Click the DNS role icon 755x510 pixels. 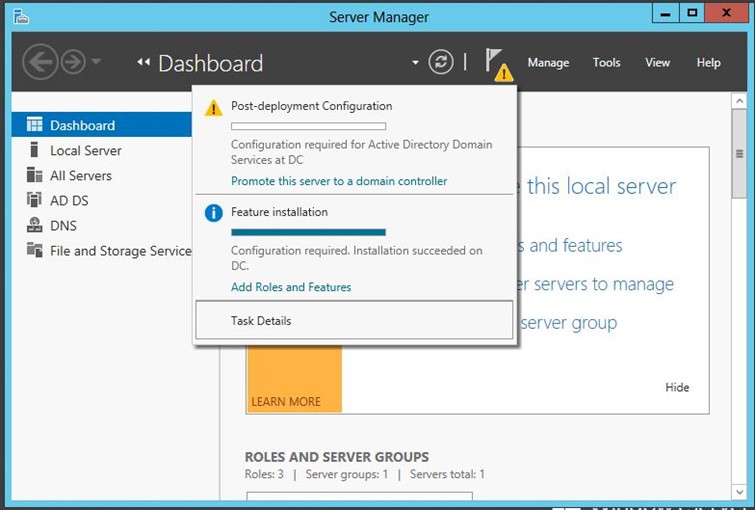[34, 225]
